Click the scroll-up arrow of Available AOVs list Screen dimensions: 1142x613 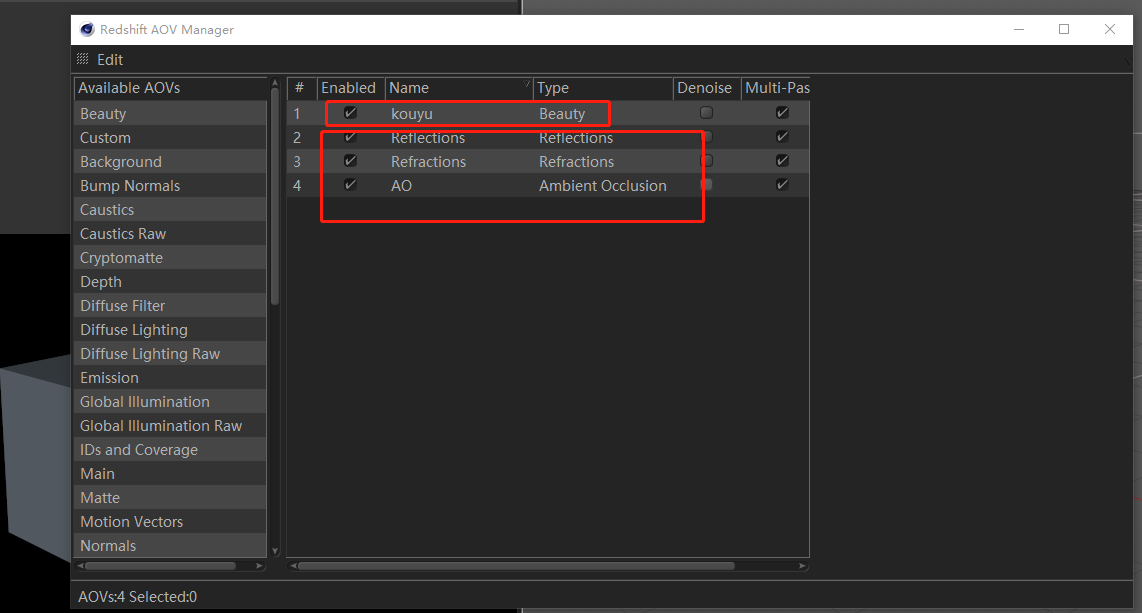[275, 82]
